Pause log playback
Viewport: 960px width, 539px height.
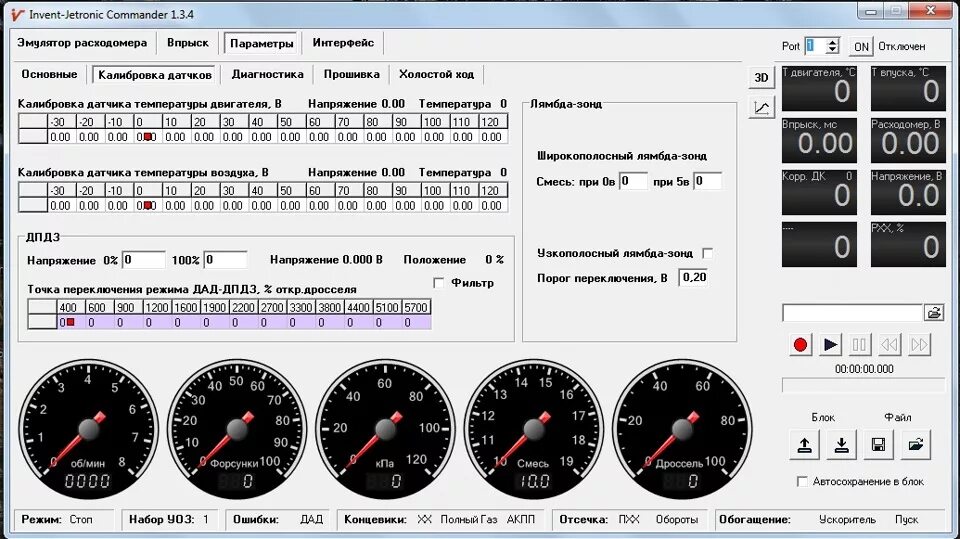click(x=860, y=345)
